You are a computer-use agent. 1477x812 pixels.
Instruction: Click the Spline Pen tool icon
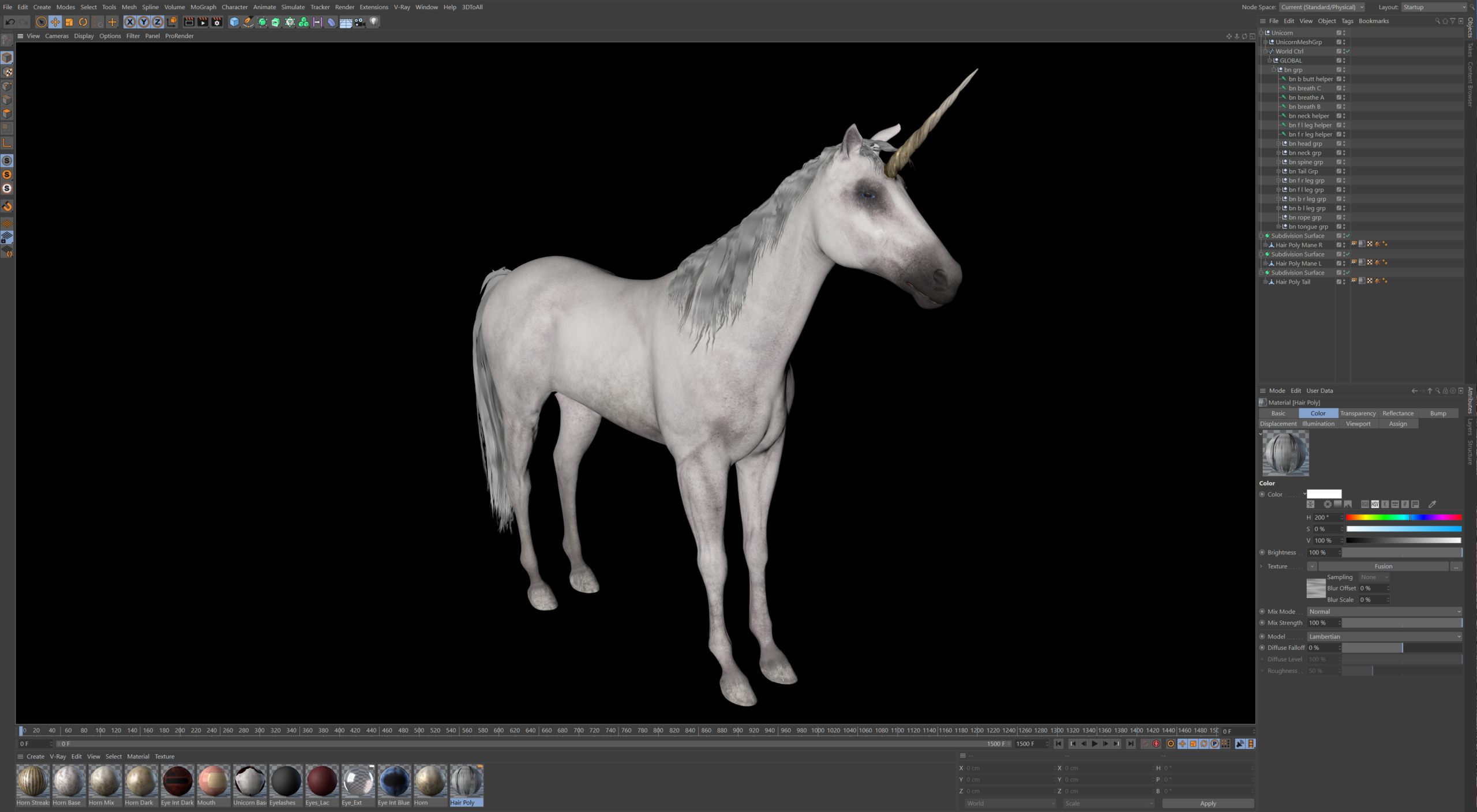coord(248,22)
